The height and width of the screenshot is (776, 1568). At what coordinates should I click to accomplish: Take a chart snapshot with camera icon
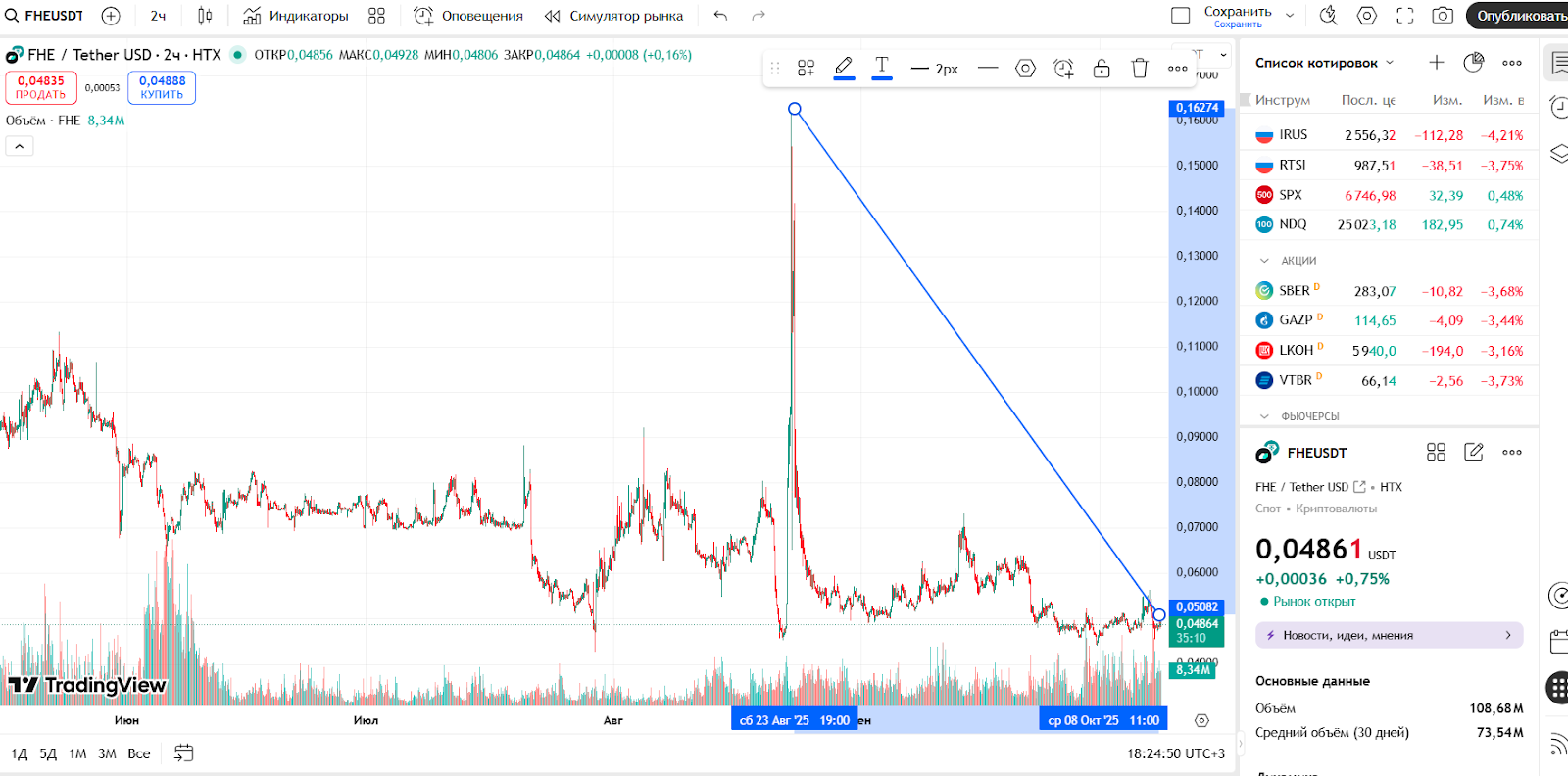(x=1443, y=16)
